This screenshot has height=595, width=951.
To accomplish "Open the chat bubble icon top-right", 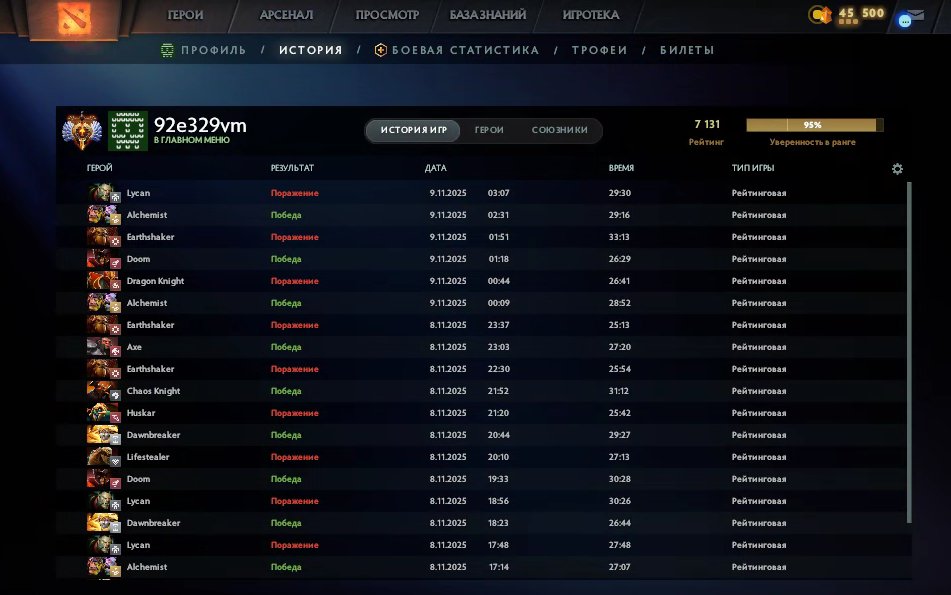I will coord(904,19).
